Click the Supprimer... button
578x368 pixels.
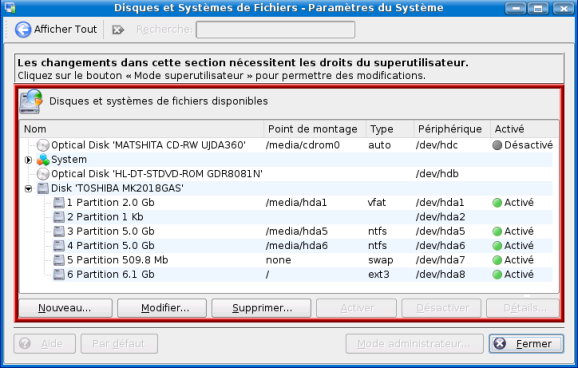[x=261, y=308]
